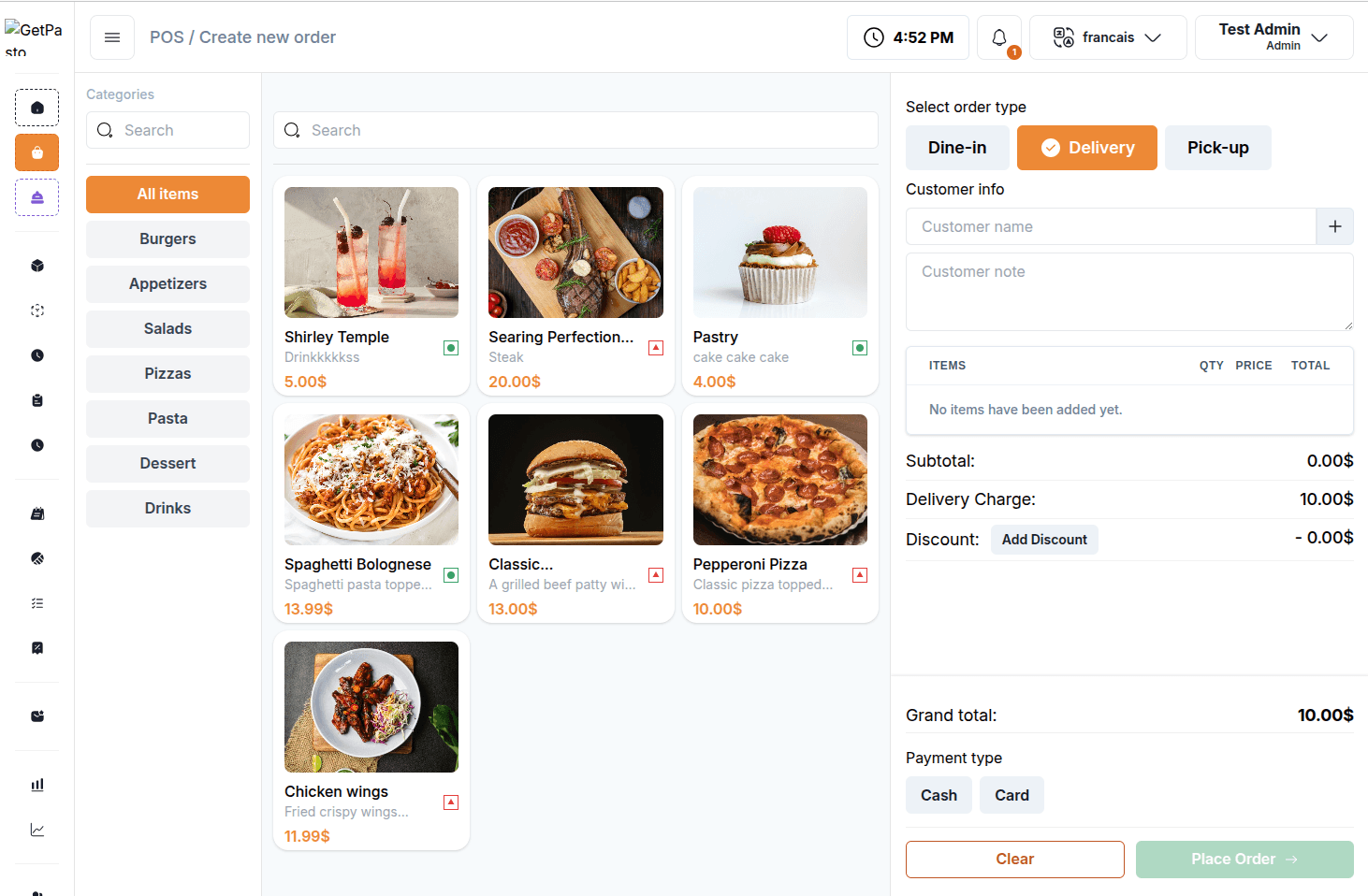This screenshot has width=1368, height=896.
Task: Select the Dine-in order type
Action: (957, 148)
